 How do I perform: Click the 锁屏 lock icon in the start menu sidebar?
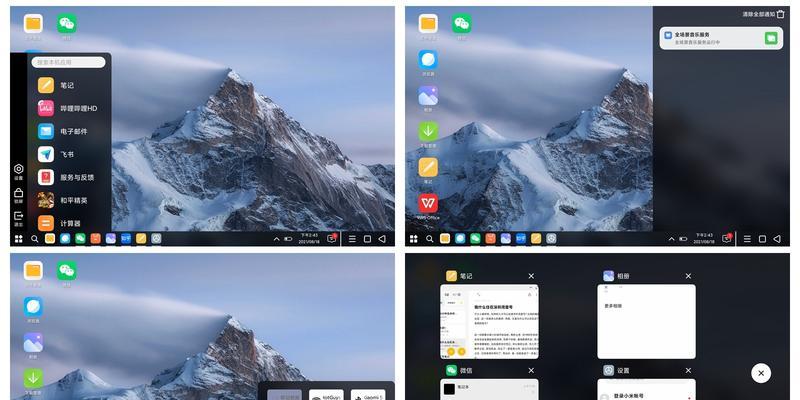click(x=18, y=195)
